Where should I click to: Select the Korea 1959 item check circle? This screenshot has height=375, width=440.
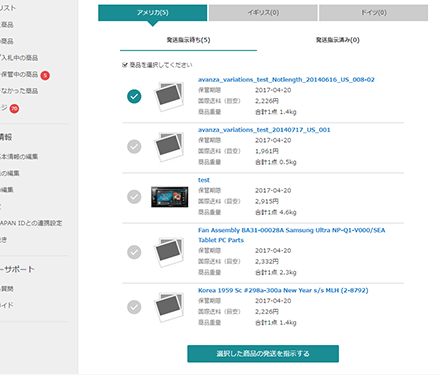point(134,307)
